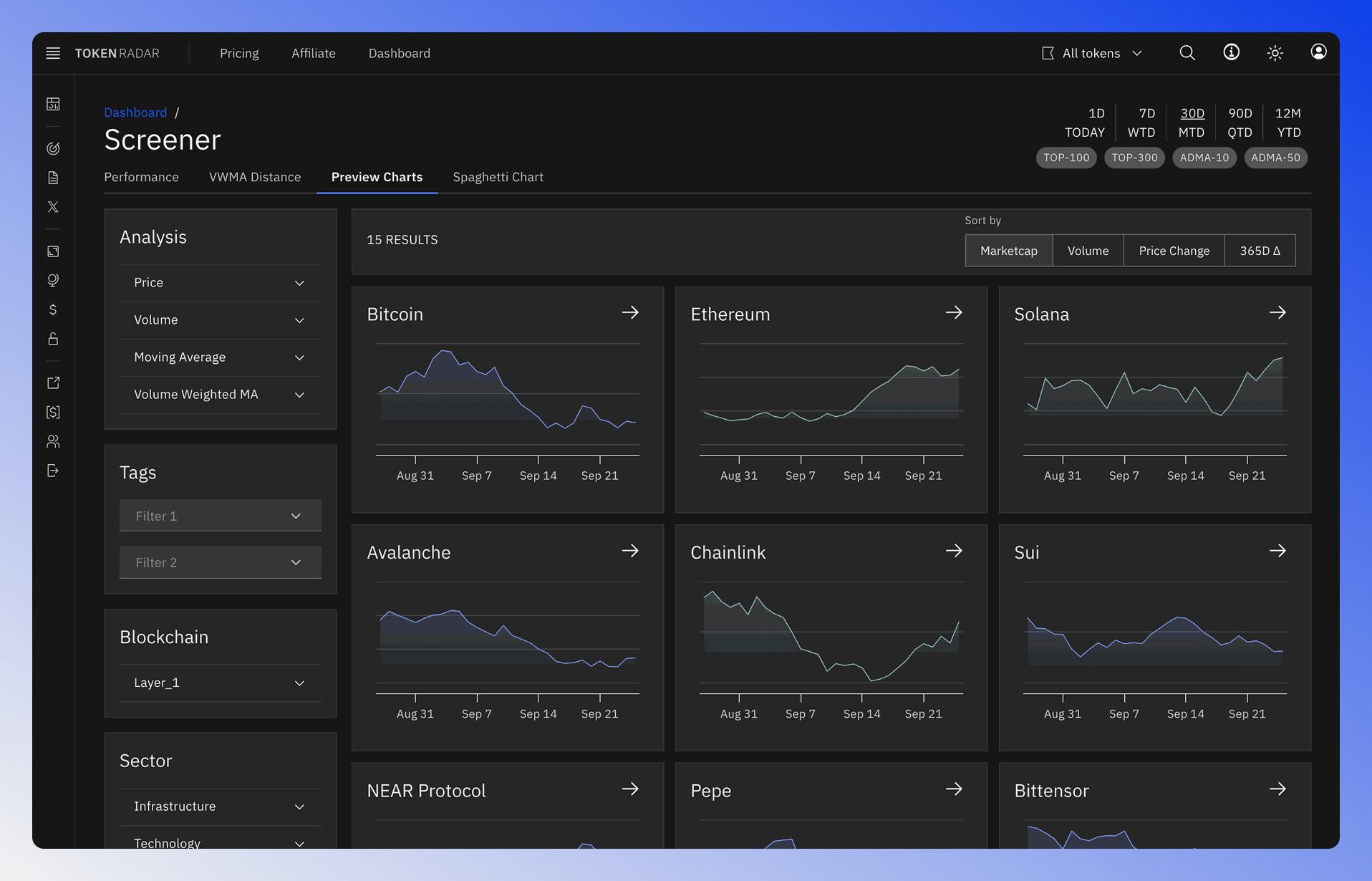Open Bittensor chart via arrow icon

[1277, 789]
